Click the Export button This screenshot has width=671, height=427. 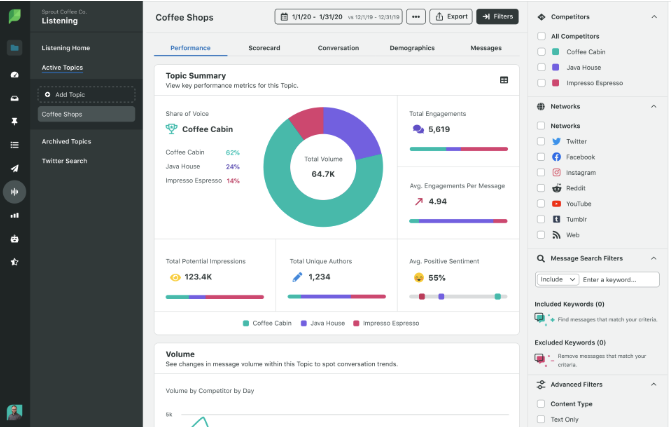pyautogui.click(x=451, y=17)
